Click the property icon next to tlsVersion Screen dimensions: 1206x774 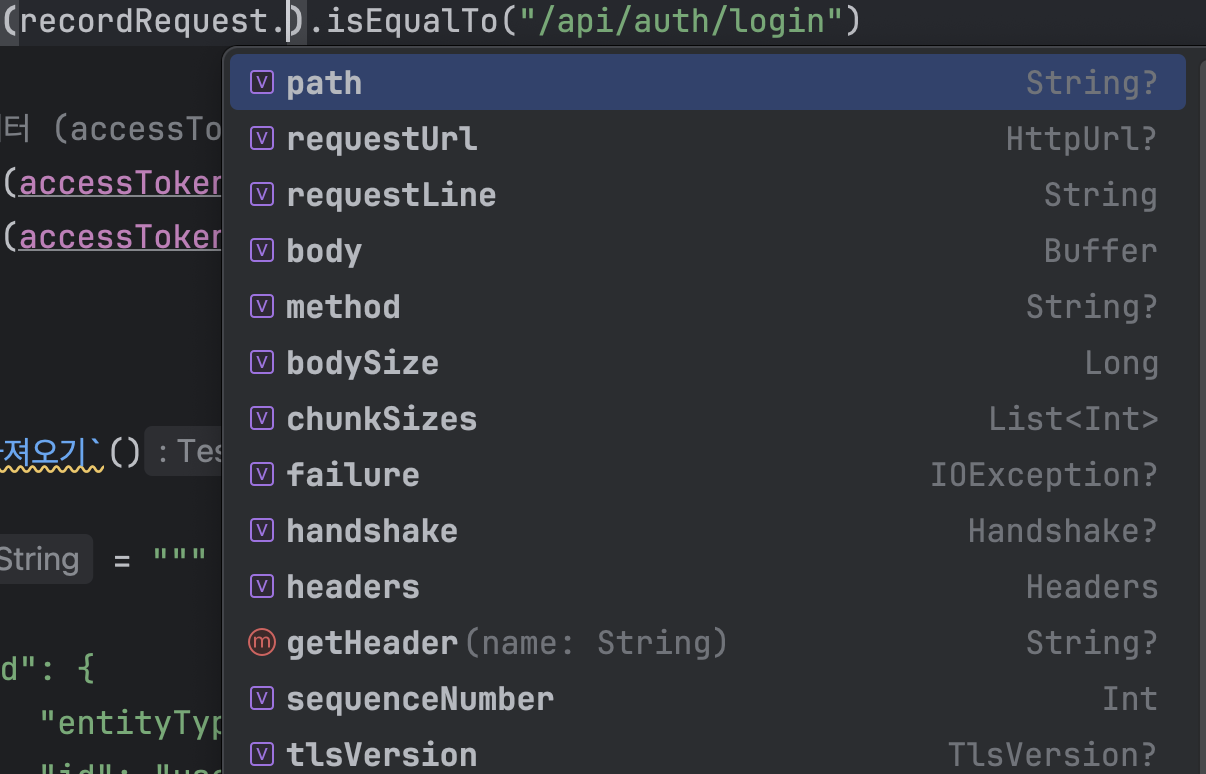261,754
